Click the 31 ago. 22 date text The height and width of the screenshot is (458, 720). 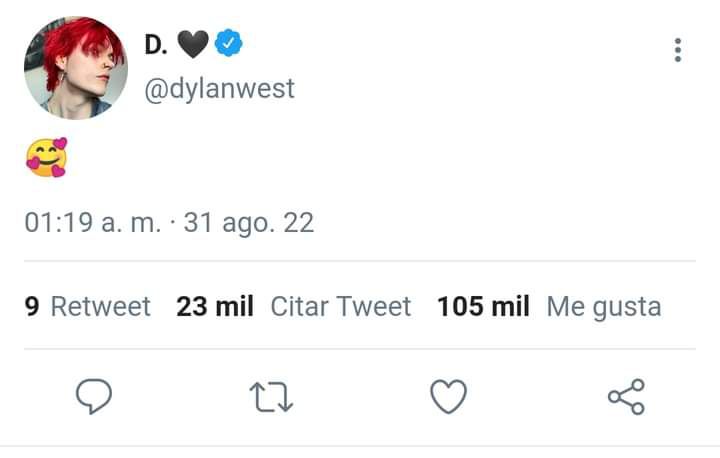click(249, 223)
